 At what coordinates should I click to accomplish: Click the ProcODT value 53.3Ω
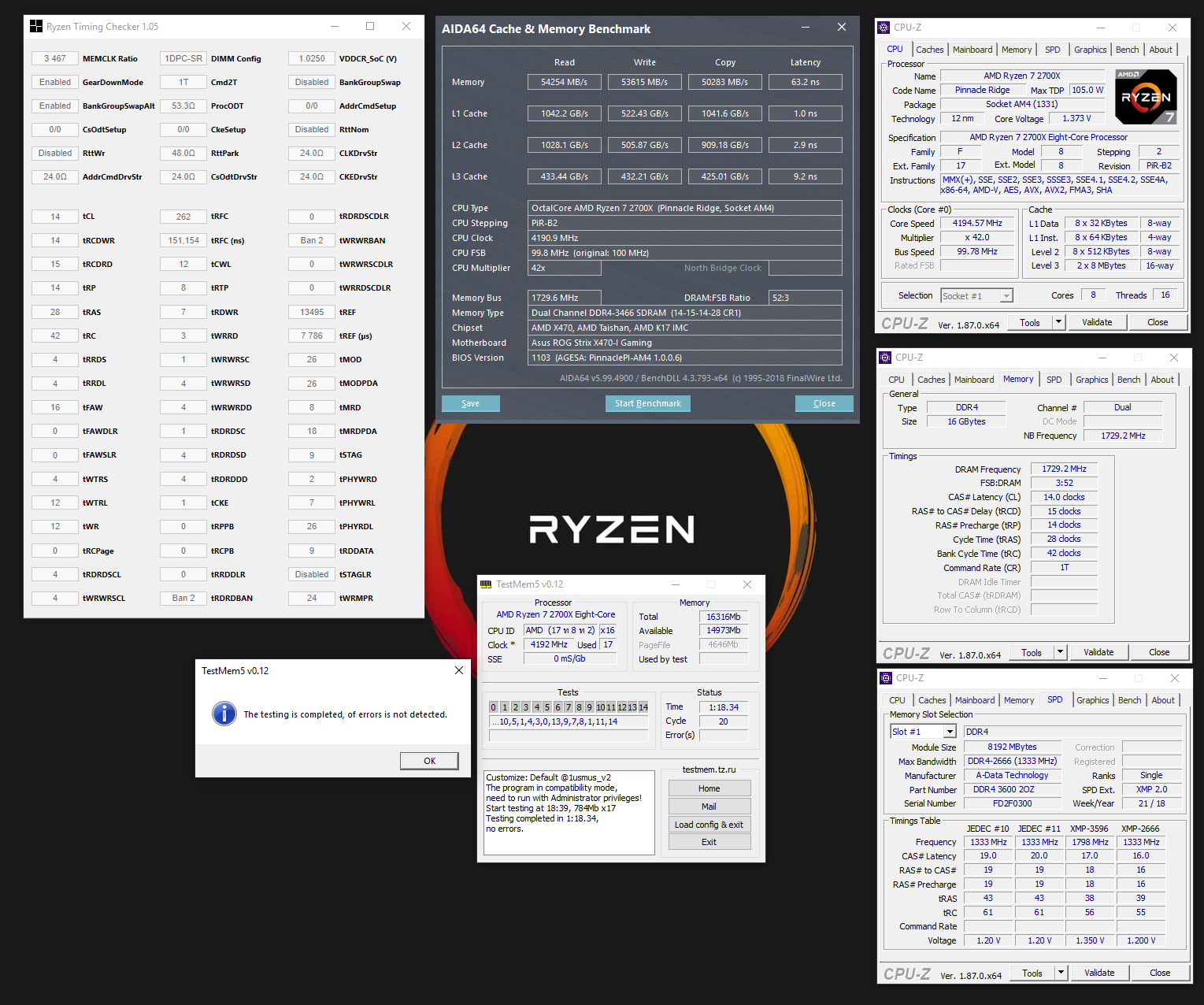click(x=183, y=106)
